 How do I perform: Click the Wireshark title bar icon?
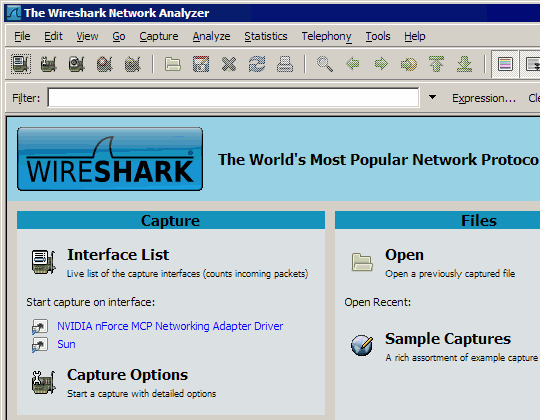14,13
